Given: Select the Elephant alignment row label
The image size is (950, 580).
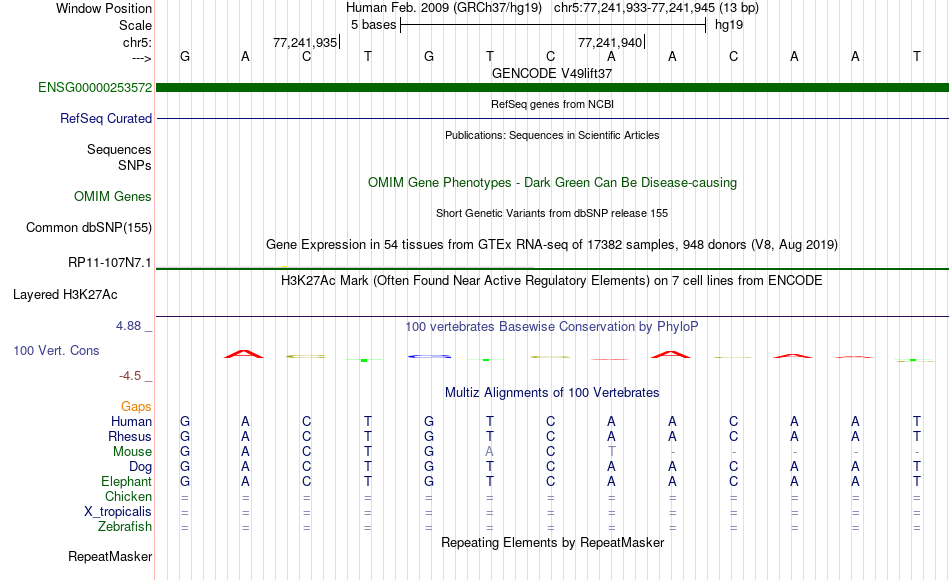Looking at the screenshot, I should coord(127,481).
